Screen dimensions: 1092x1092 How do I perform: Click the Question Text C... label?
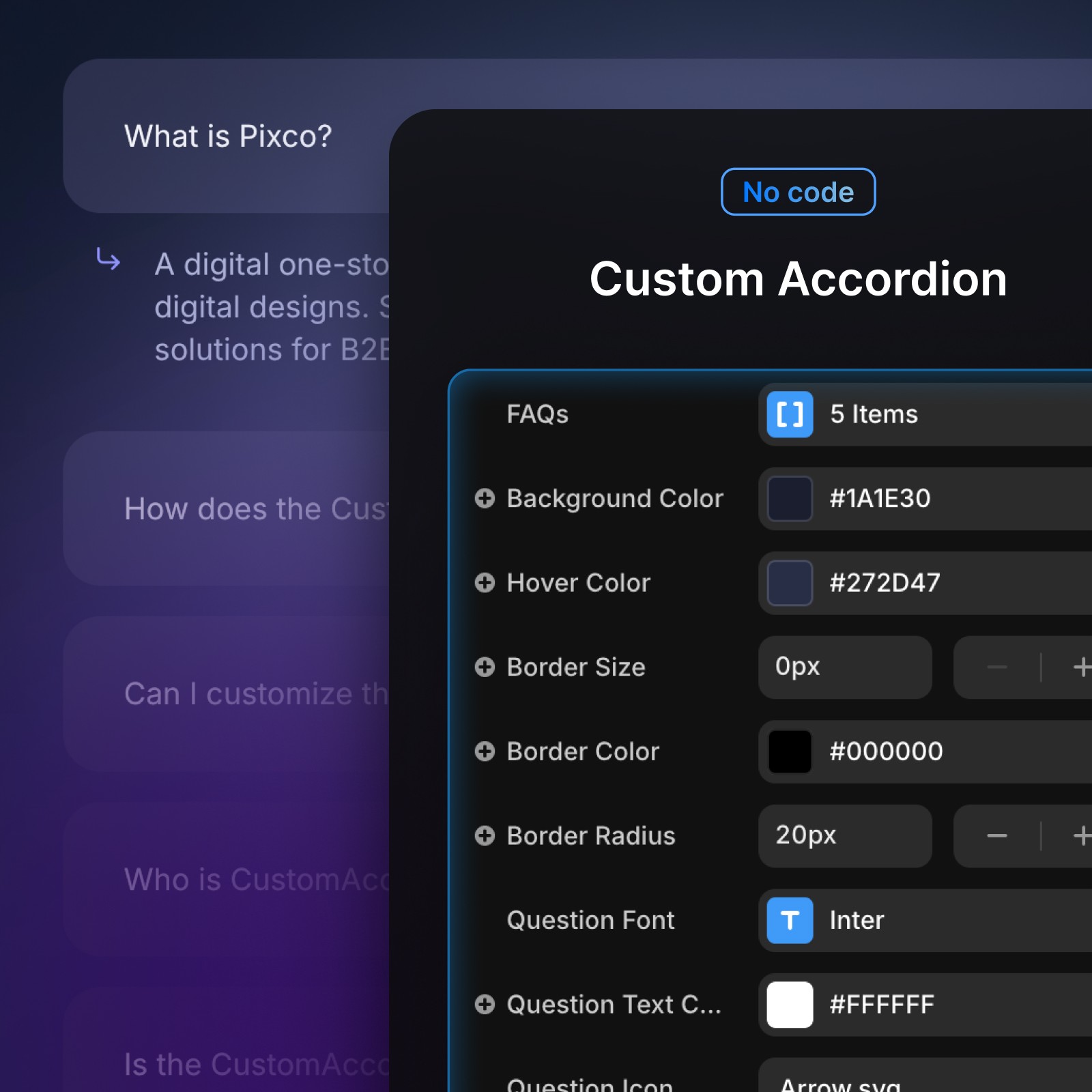coord(614,1005)
